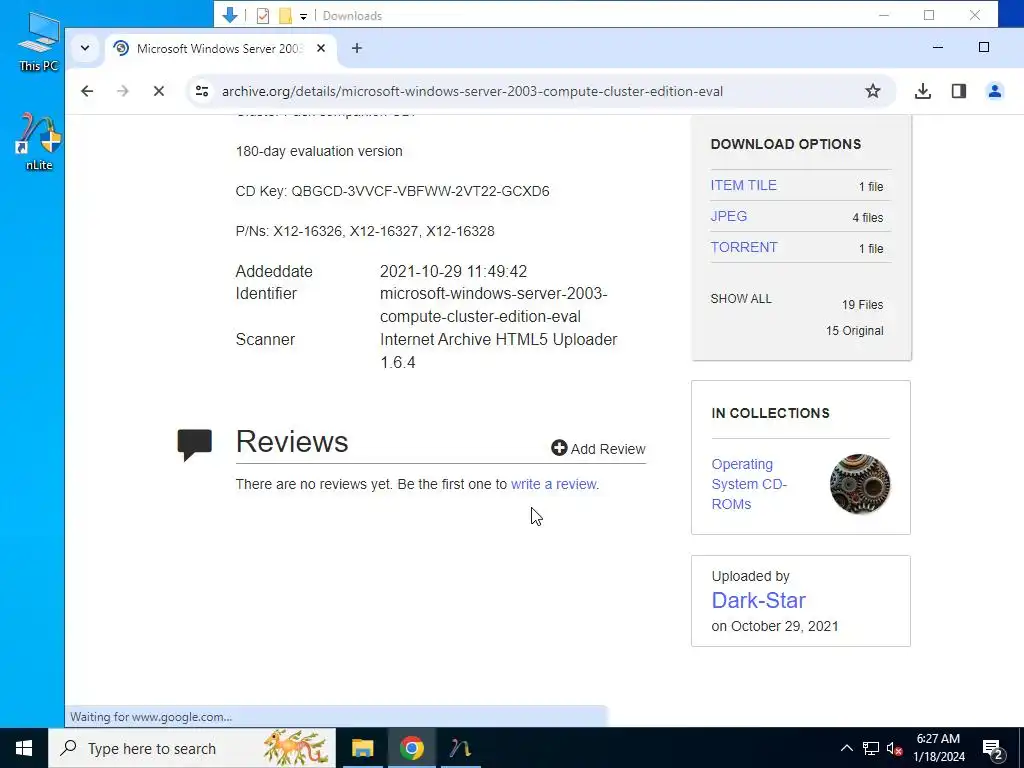Open the clock showing 6:27 AM
Viewport: 1024px width, 768px height.
pos(938,748)
